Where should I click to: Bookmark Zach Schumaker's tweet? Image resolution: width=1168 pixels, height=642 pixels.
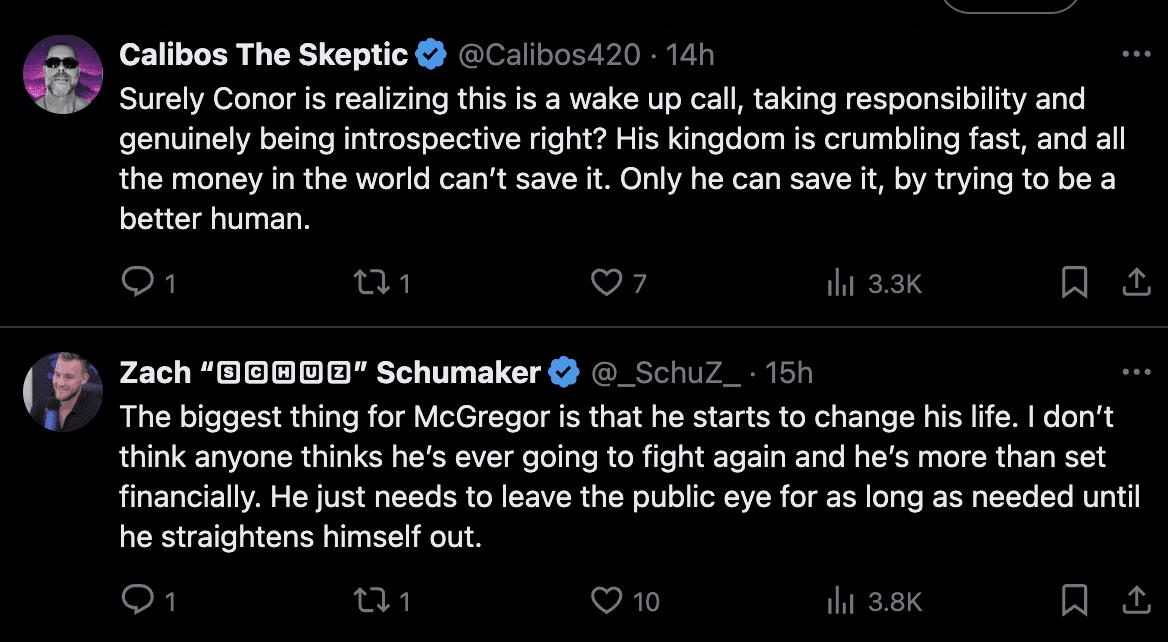coord(1074,600)
